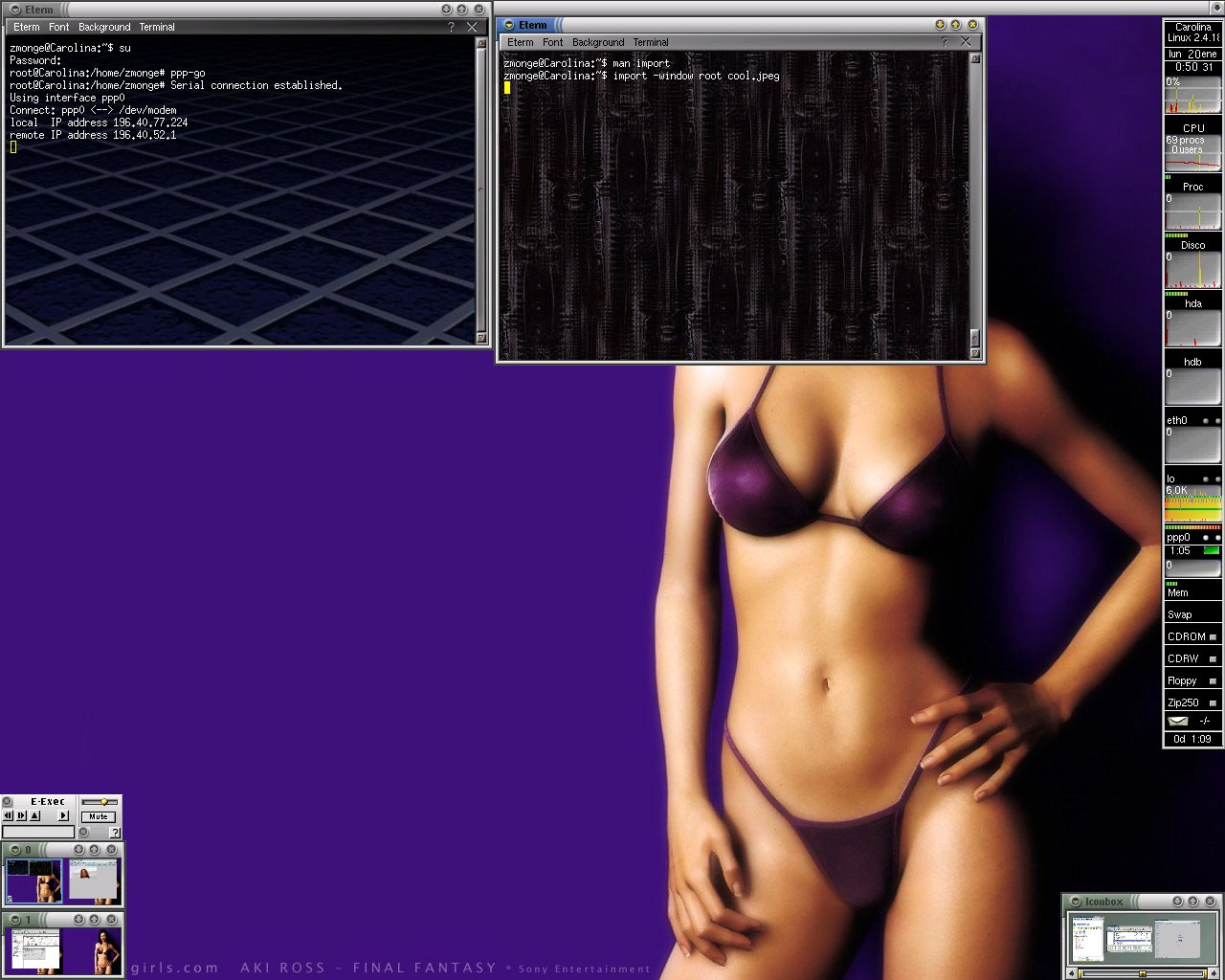Click the E-Exec eject button
This screenshot has width=1225, height=980.
pos(35,815)
